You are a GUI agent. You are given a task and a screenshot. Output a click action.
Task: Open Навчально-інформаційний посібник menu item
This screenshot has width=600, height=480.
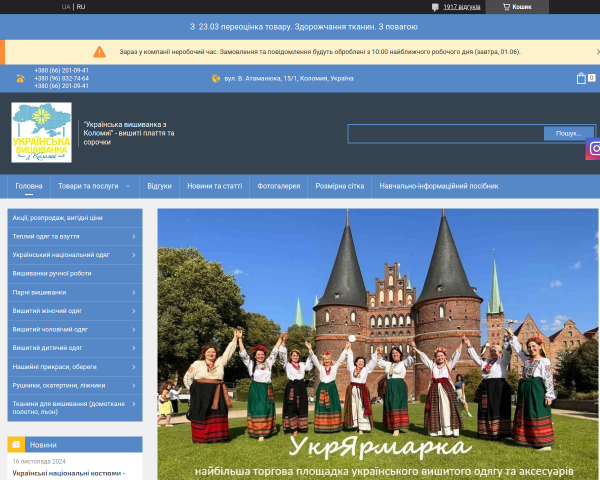(439, 186)
